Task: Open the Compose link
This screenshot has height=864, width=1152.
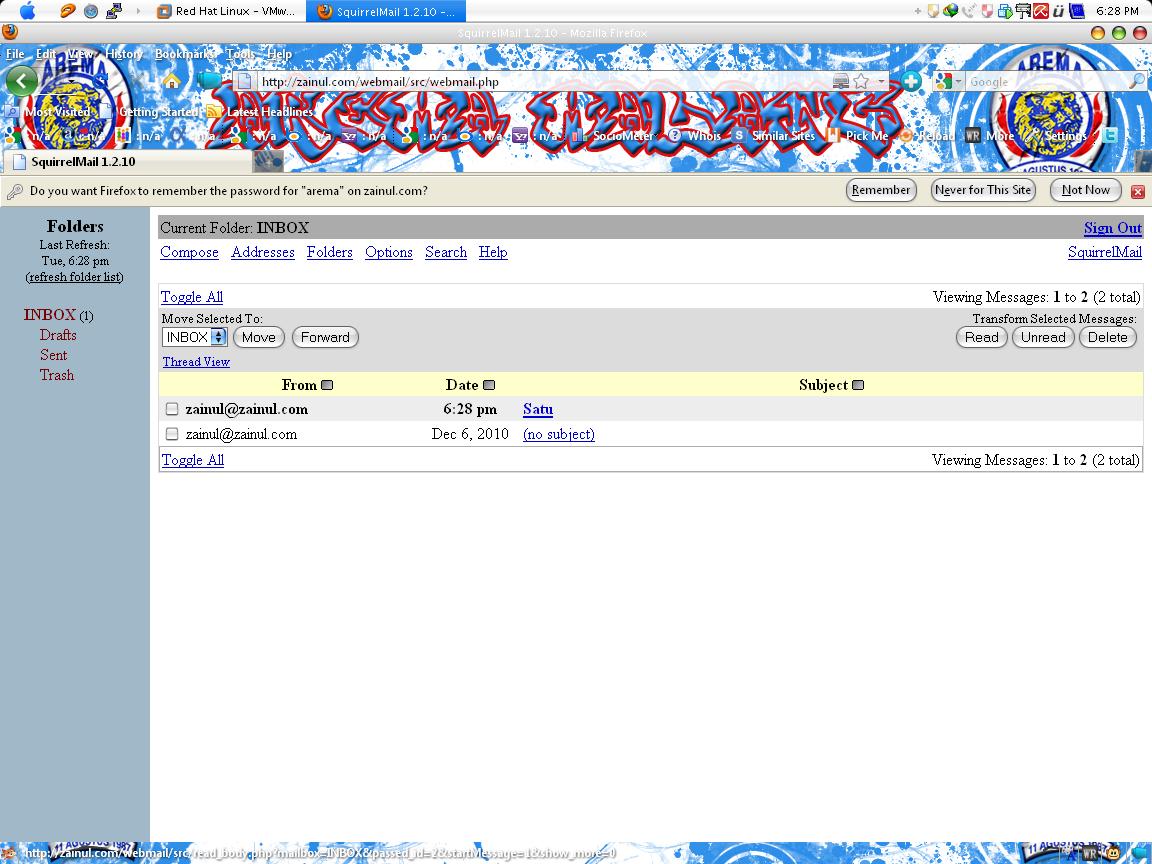Action: pyautogui.click(x=190, y=252)
